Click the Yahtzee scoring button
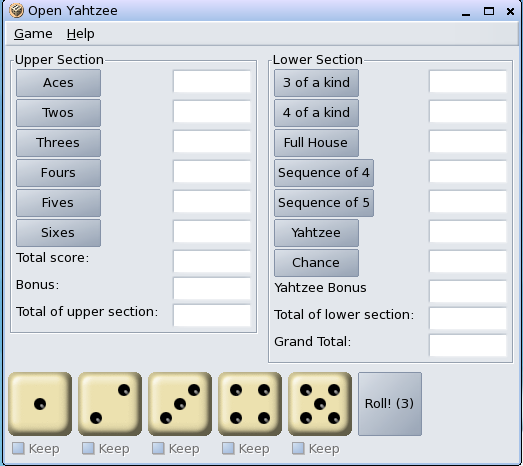Screen dimensions: 523x466 pos(316,233)
